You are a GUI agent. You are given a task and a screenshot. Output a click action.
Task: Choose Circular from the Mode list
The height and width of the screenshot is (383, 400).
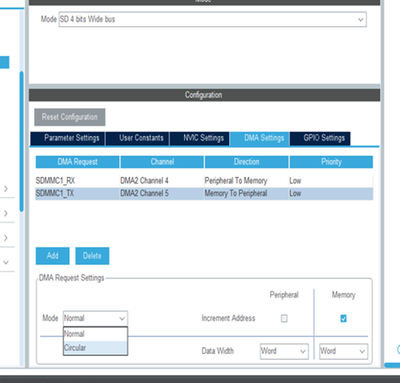click(95, 348)
